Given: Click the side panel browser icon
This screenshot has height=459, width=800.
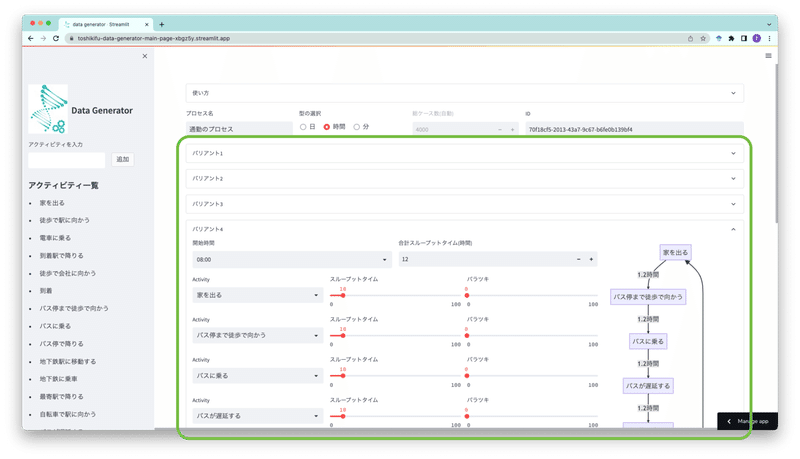Looking at the screenshot, I should 744,38.
